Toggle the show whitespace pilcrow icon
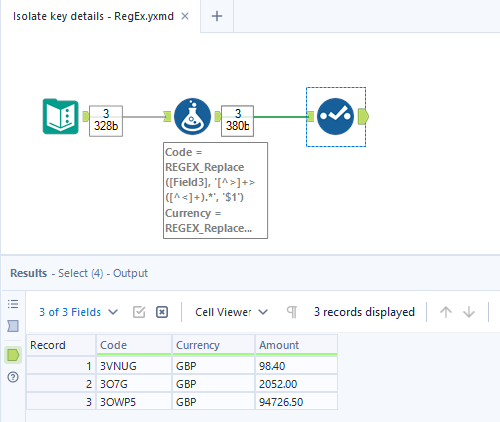 pos(292,312)
